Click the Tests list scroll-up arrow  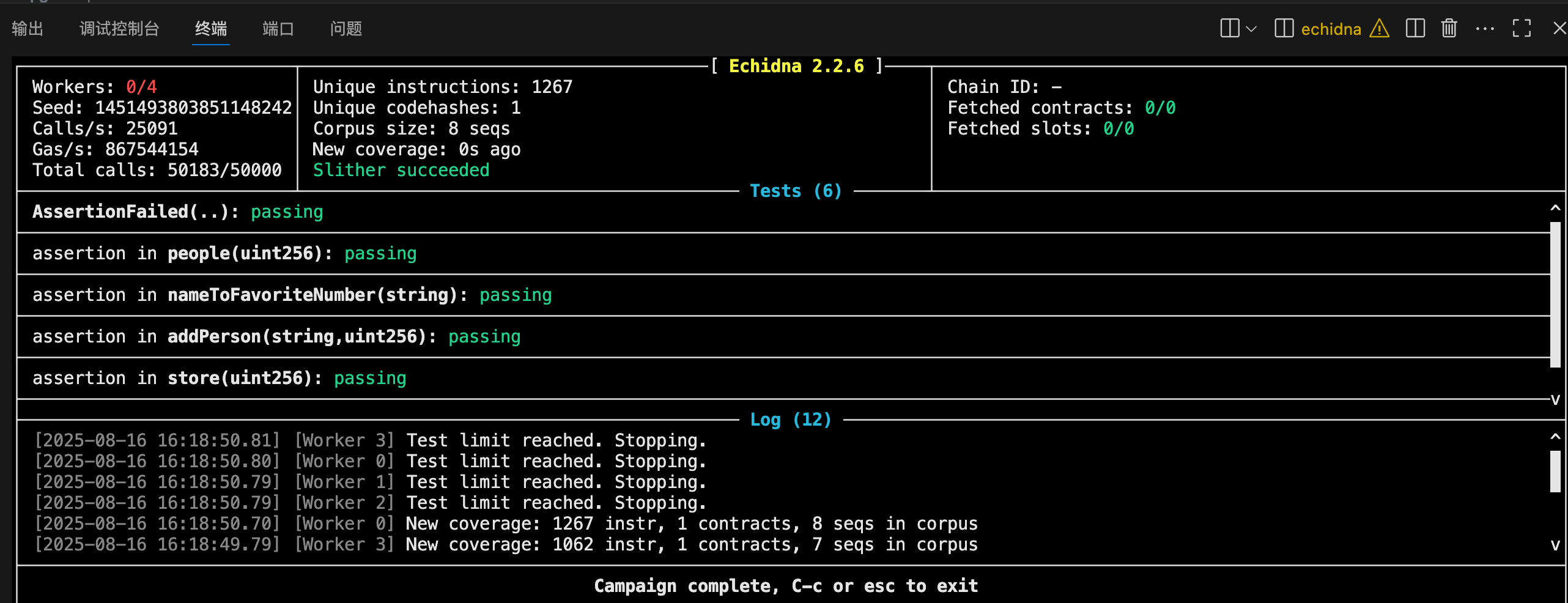(1555, 208)
